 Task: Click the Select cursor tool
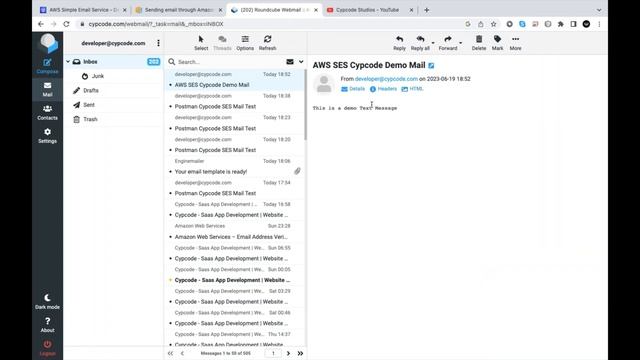click(x=201, y=43)
